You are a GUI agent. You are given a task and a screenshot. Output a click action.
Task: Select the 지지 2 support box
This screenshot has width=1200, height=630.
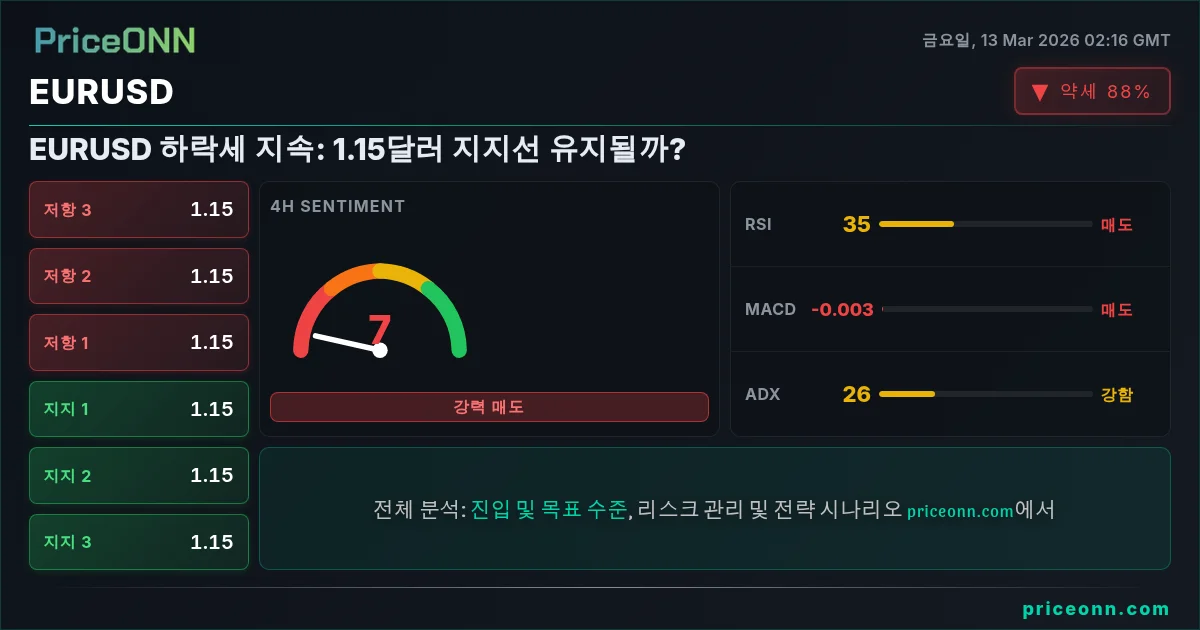tap(139, 475)
